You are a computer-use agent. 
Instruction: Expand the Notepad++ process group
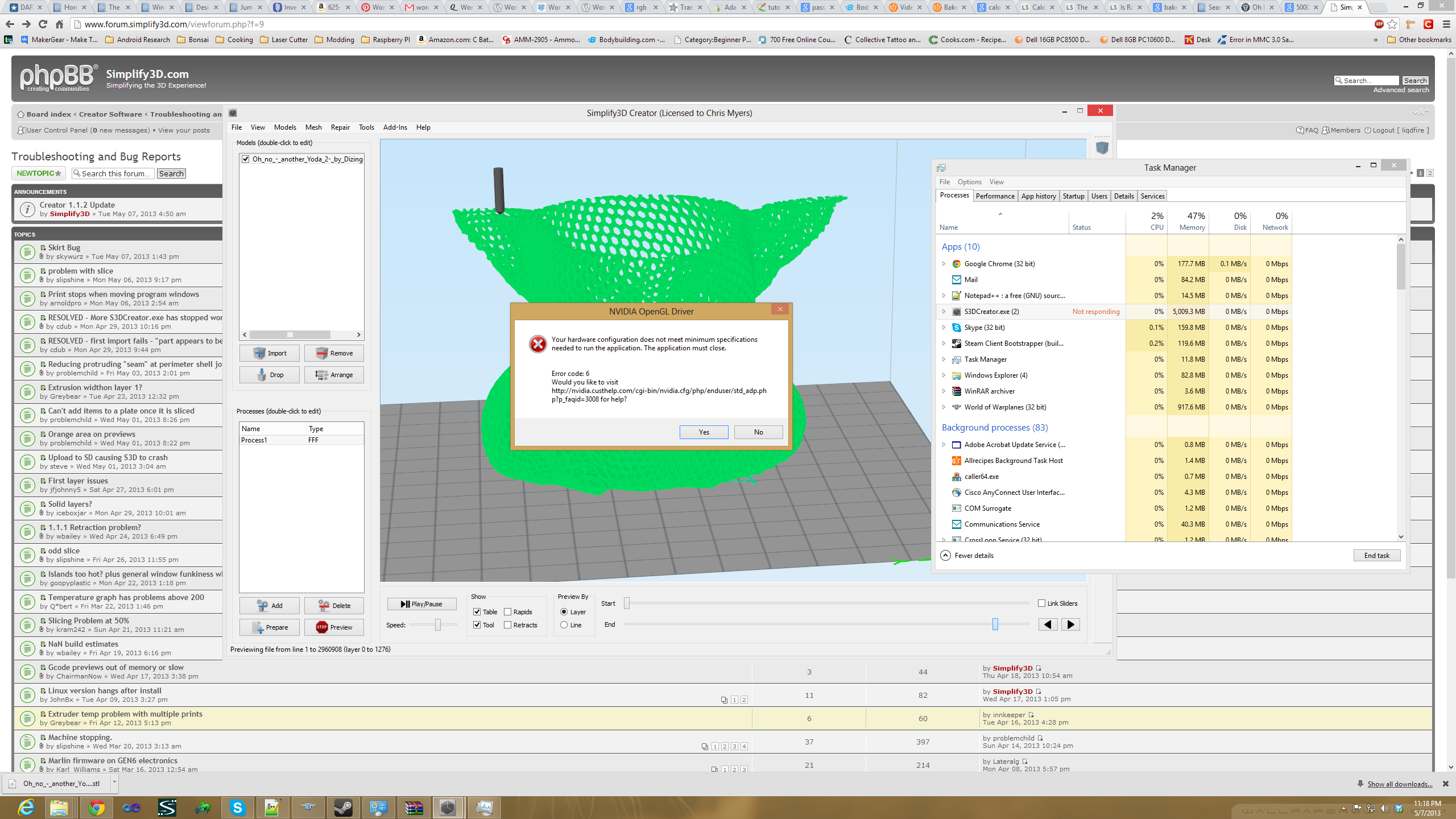point(944,296)
